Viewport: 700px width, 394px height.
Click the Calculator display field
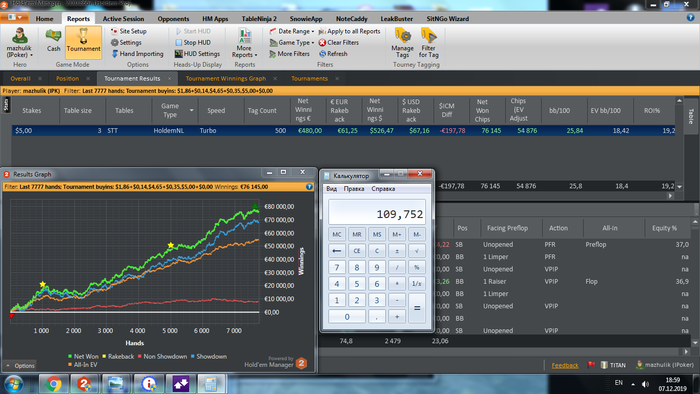coord(377,212)
